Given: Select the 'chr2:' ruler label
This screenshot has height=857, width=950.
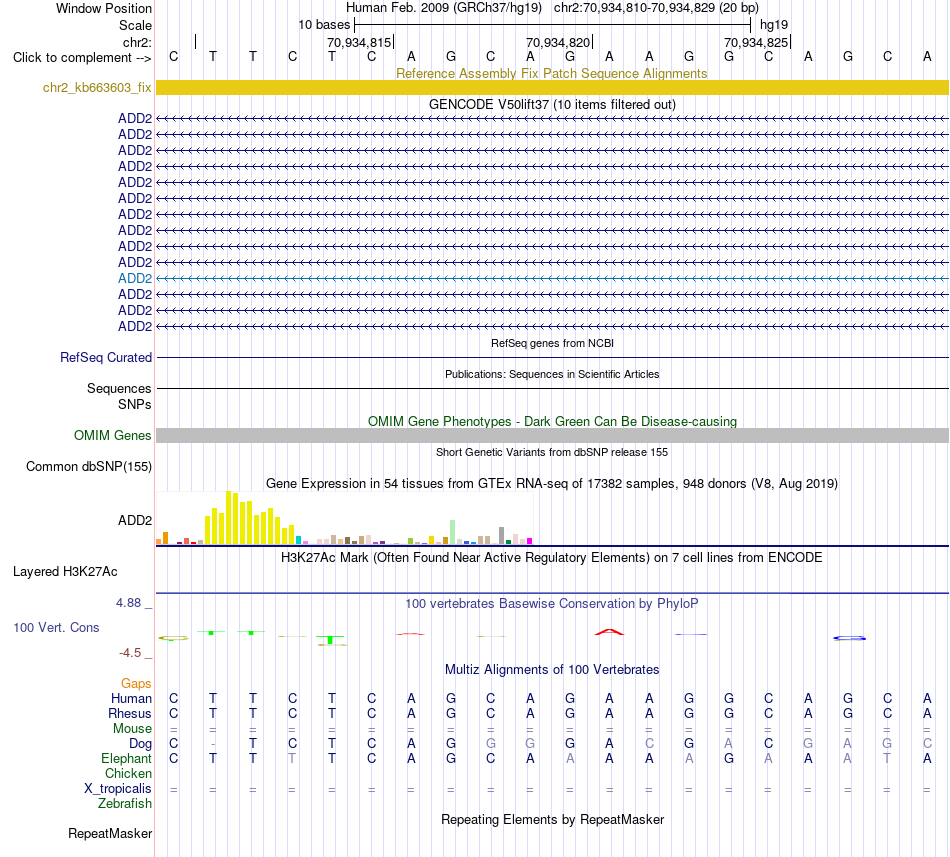Looking at the screenshot, I should tap(137, 42).
